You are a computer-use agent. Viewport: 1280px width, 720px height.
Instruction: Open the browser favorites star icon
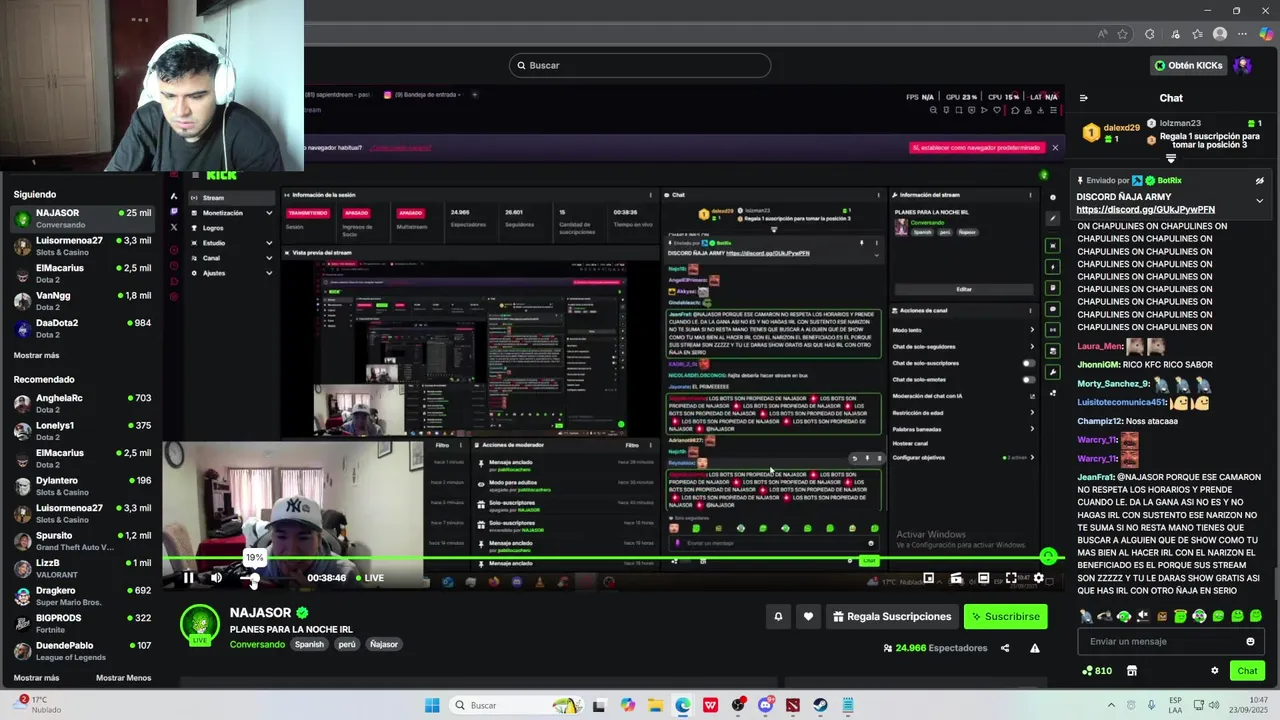[1197, 34]
